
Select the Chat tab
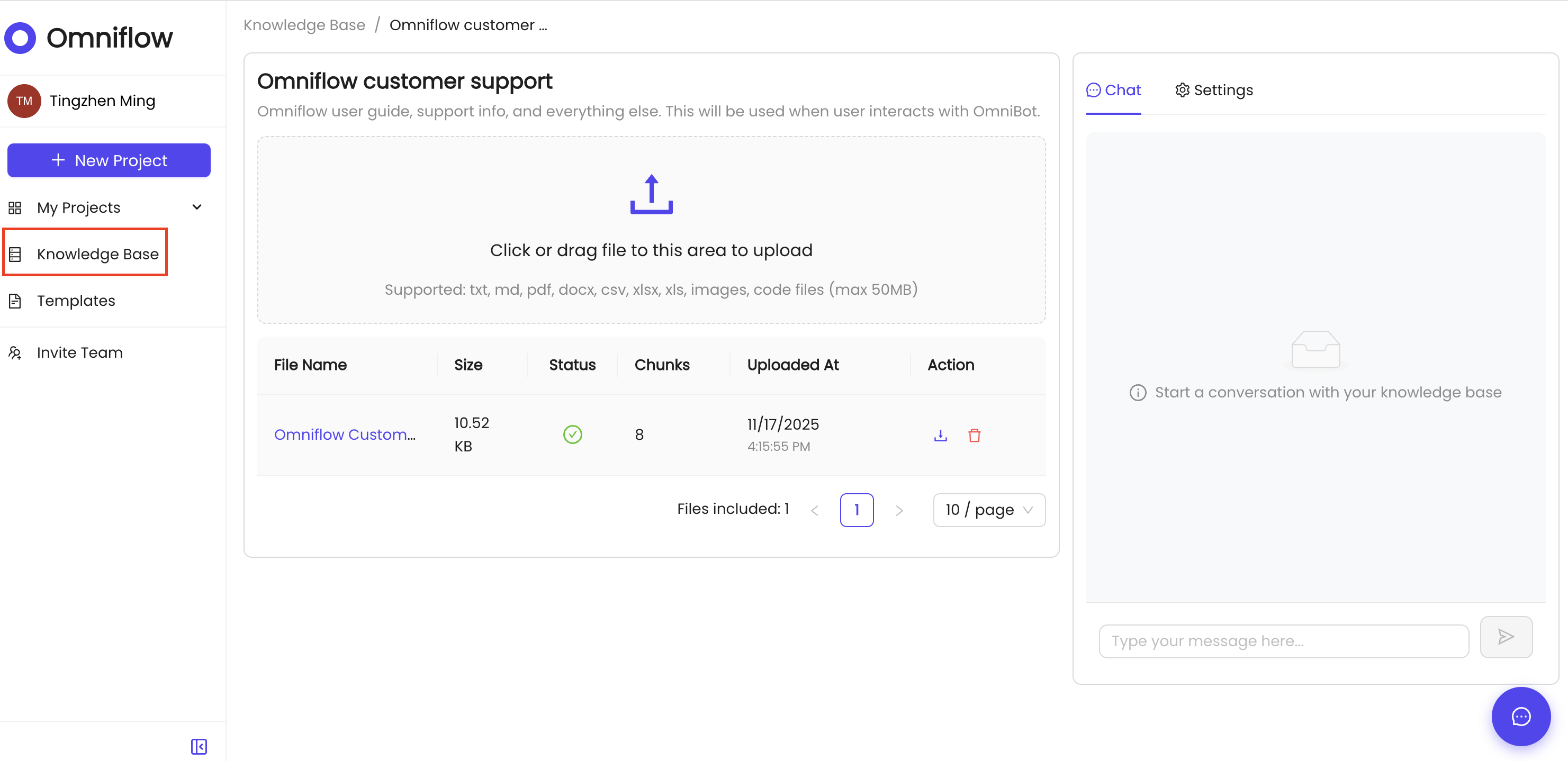point(1113,90)
